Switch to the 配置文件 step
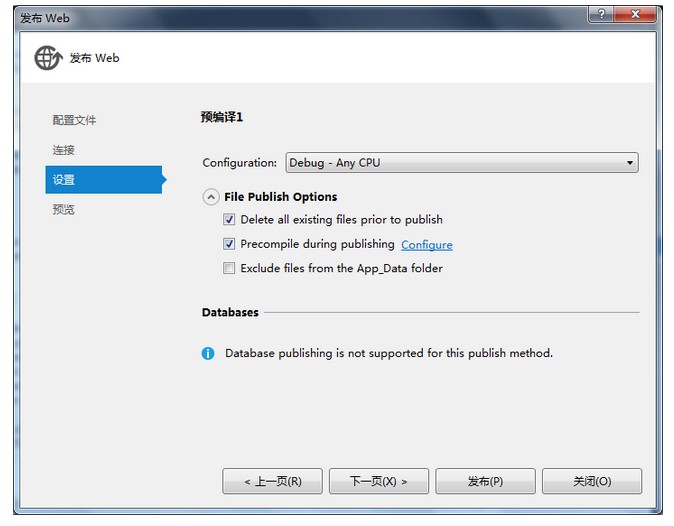The width and height of the screenshot is (674, 526). point(74,120)
